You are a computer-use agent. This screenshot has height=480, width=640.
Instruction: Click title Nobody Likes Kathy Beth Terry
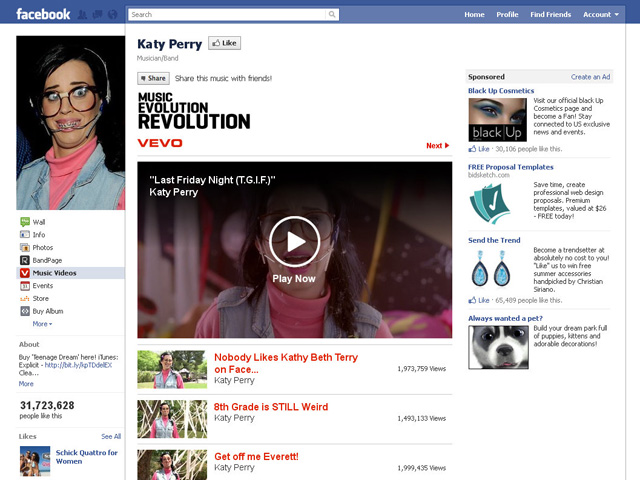(x=286, y=363)
